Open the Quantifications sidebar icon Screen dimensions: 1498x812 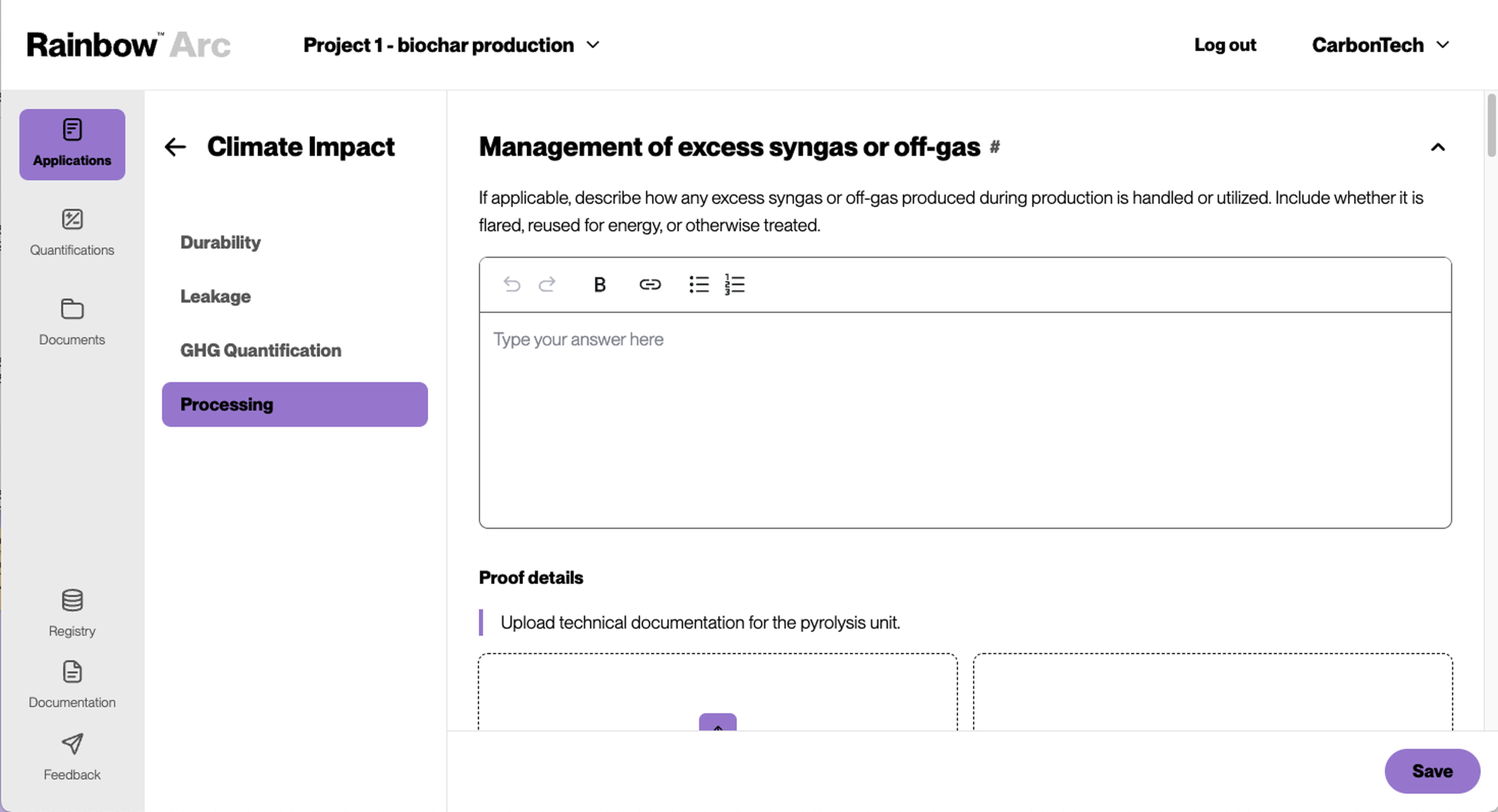71,220
